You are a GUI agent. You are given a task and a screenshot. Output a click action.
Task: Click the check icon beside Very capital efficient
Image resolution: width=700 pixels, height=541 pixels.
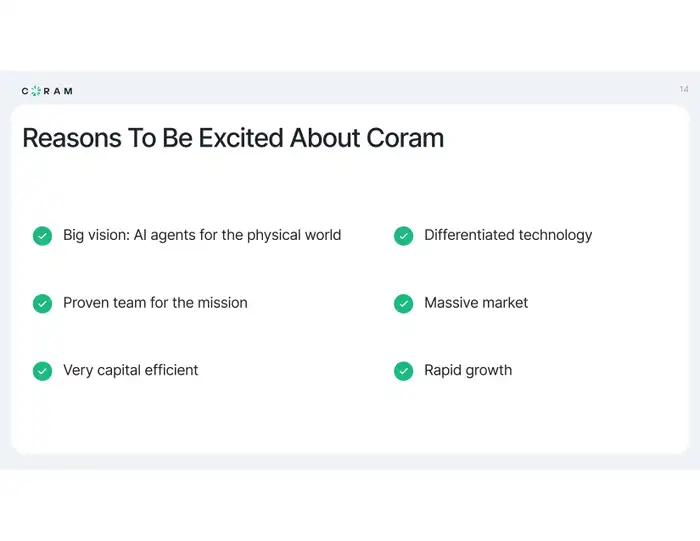(42, 371)
